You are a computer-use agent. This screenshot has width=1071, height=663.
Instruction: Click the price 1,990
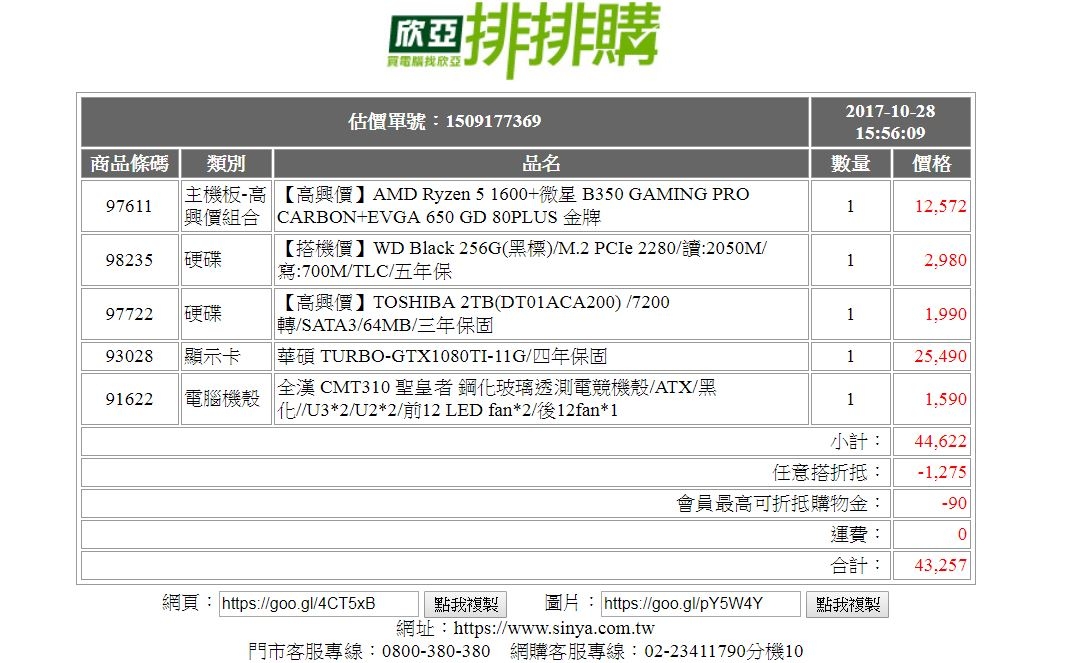[x=945, y=314]
